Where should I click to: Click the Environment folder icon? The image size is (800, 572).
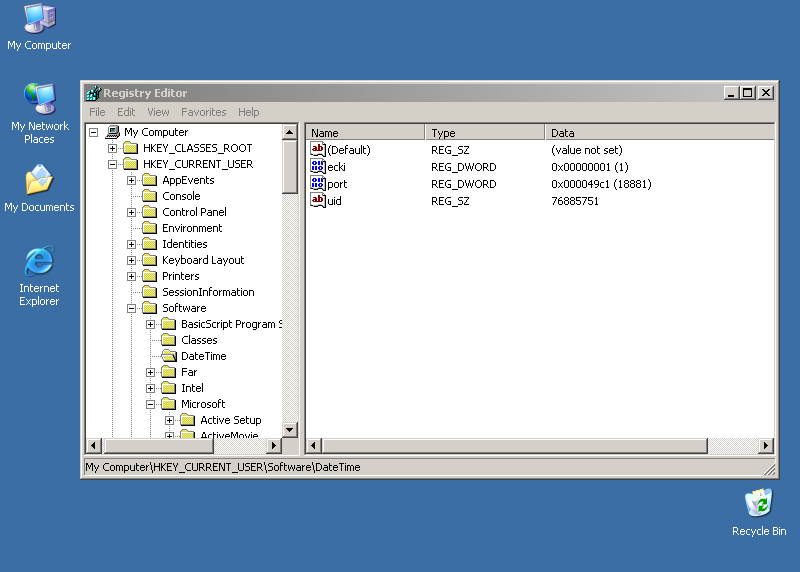pyautogui.click(x=150, y=228)
